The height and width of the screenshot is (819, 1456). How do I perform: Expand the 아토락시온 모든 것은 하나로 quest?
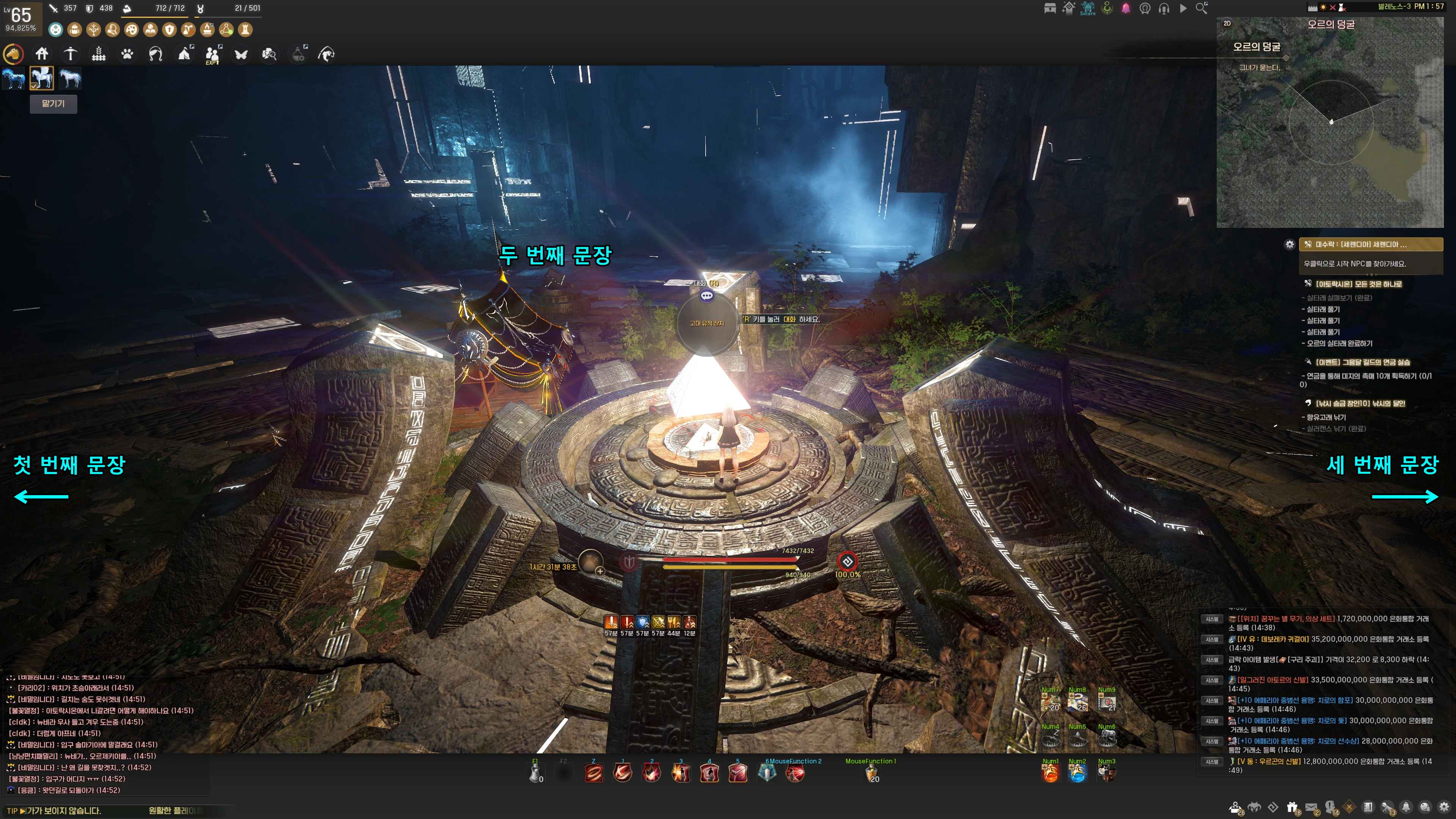point(1358,284)
